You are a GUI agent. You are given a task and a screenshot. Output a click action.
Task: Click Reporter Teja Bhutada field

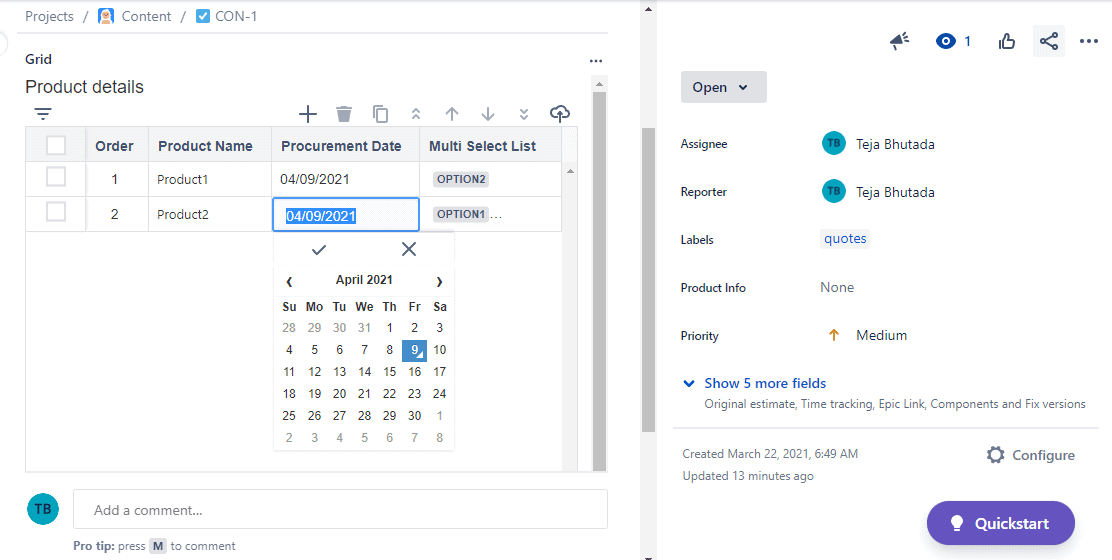(879, 191)
